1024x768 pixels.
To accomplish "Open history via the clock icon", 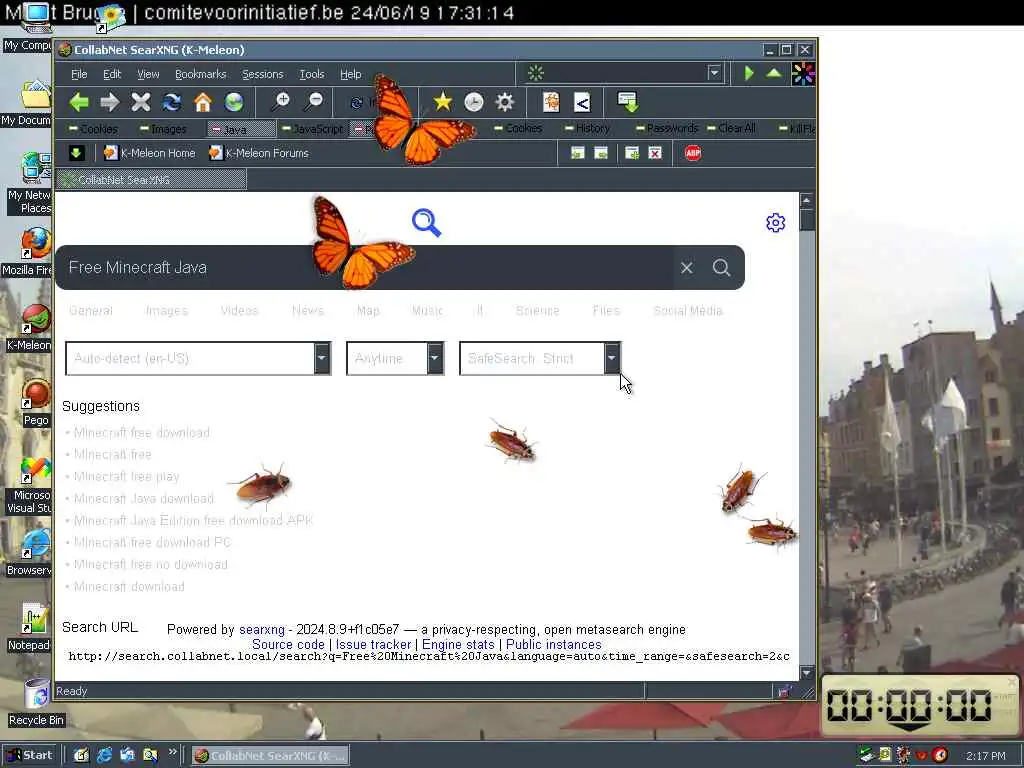I will click(x=473, y=102).
